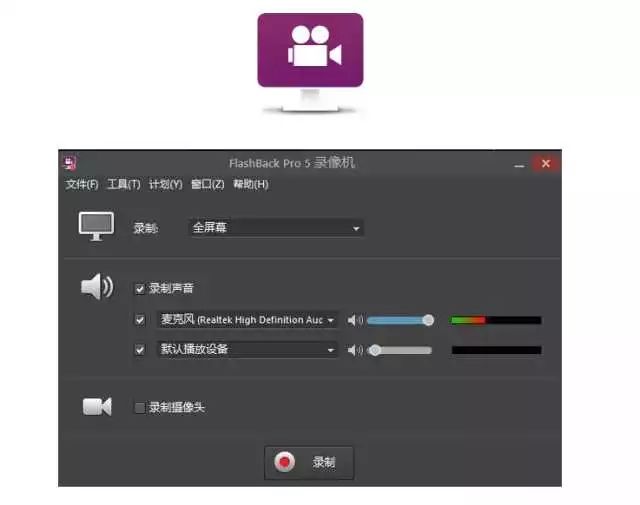640x505 pixels.
Task: Open the 工具(T) menu
Action: click(124, 185)
